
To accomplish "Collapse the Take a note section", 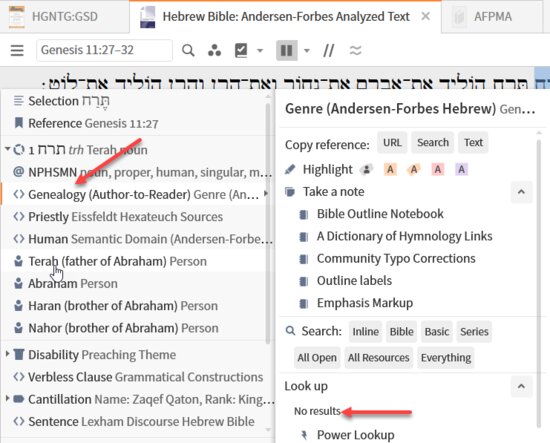I will click(x=521, y=192).
